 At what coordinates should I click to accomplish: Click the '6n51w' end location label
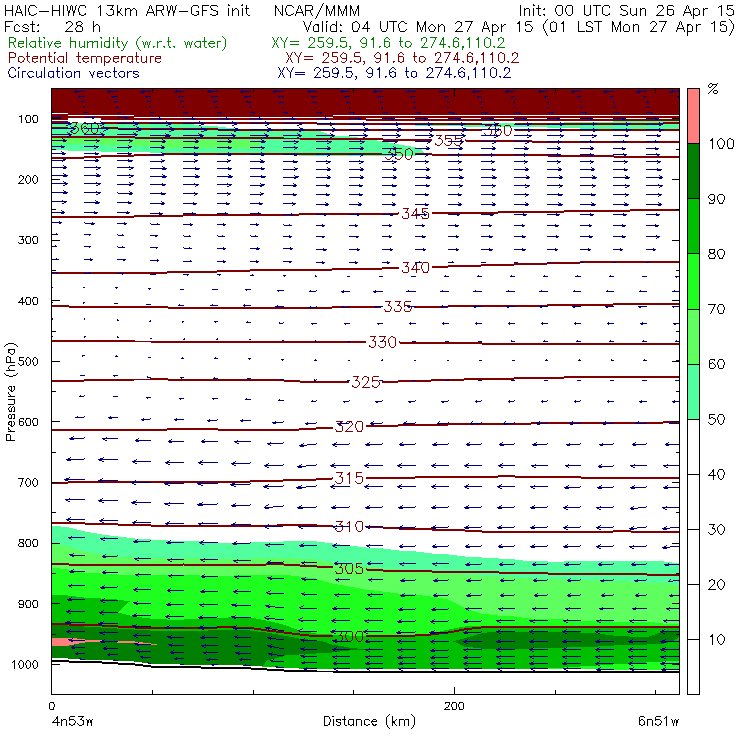click(658, 722)
